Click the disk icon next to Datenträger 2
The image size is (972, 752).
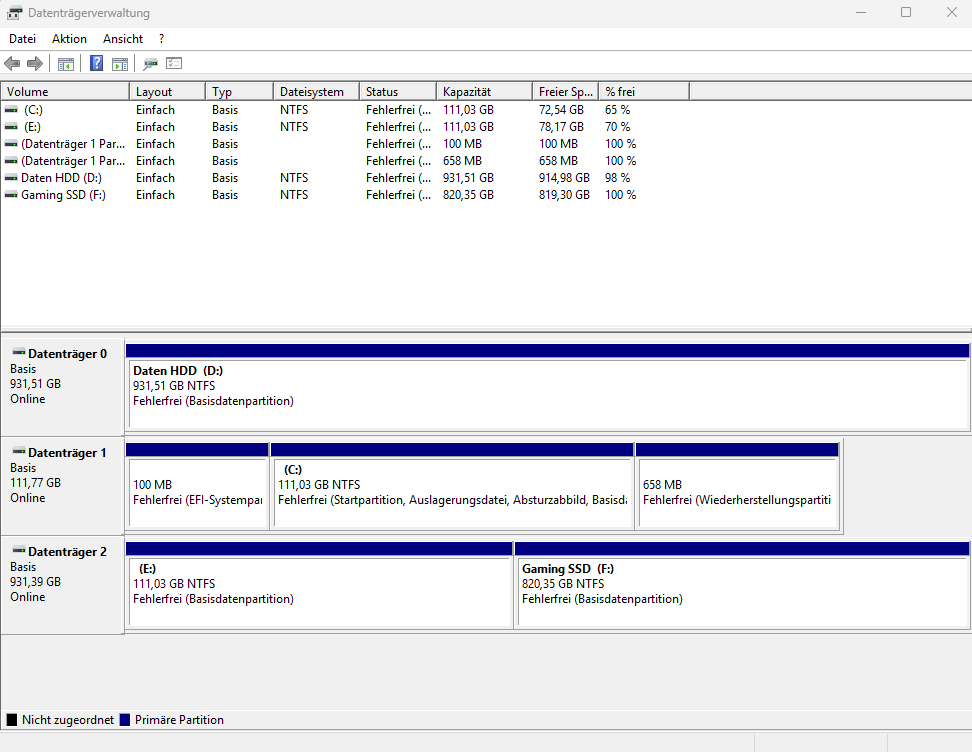(19, 551)
